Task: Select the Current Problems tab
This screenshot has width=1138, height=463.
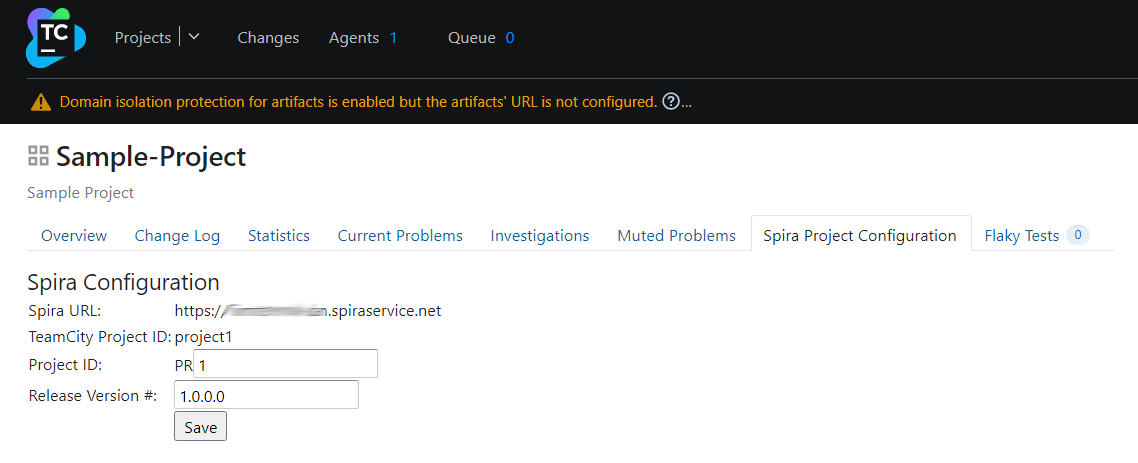Action: coord(400,235)
